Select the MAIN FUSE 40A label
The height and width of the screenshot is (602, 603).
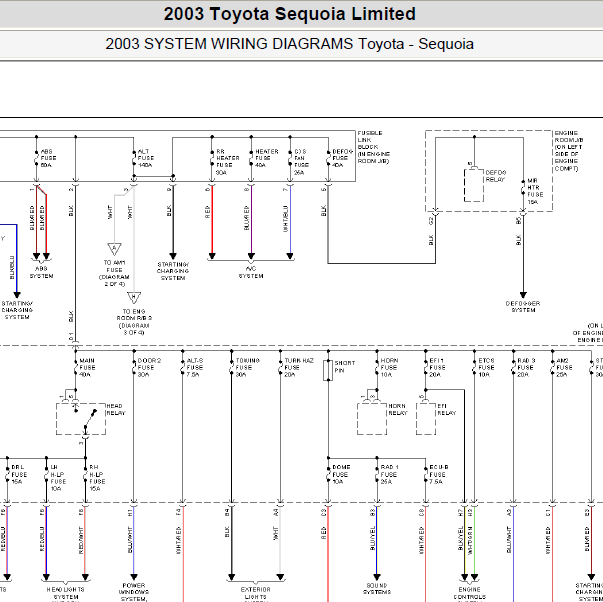click(x=87, y=367)
